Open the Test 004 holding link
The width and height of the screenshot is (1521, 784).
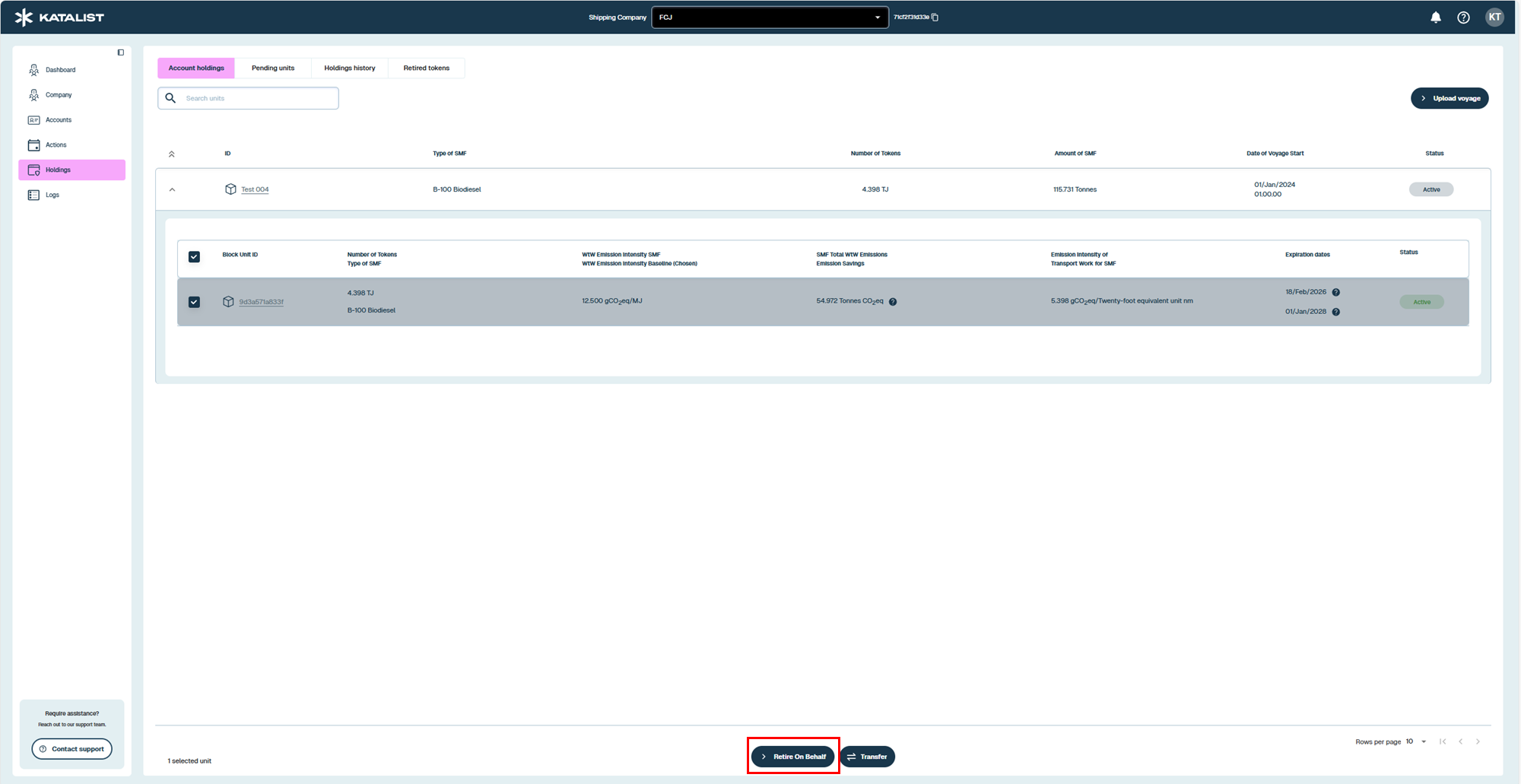point(255,190)
